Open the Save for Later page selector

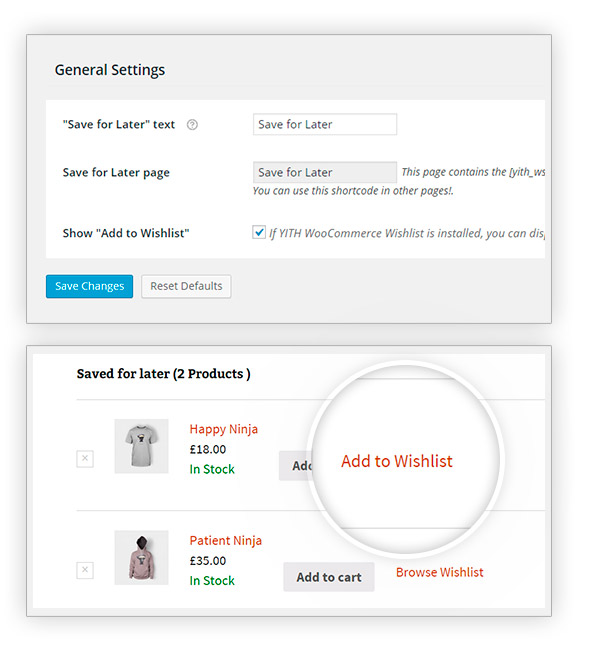coord(324,172)
